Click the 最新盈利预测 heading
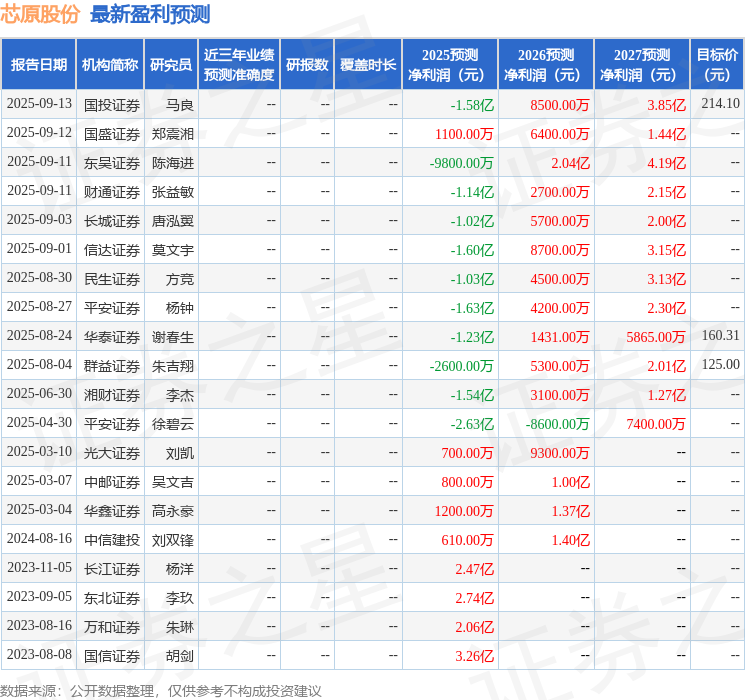This screenshot has height=700, width=745. (x=150, y=15)
